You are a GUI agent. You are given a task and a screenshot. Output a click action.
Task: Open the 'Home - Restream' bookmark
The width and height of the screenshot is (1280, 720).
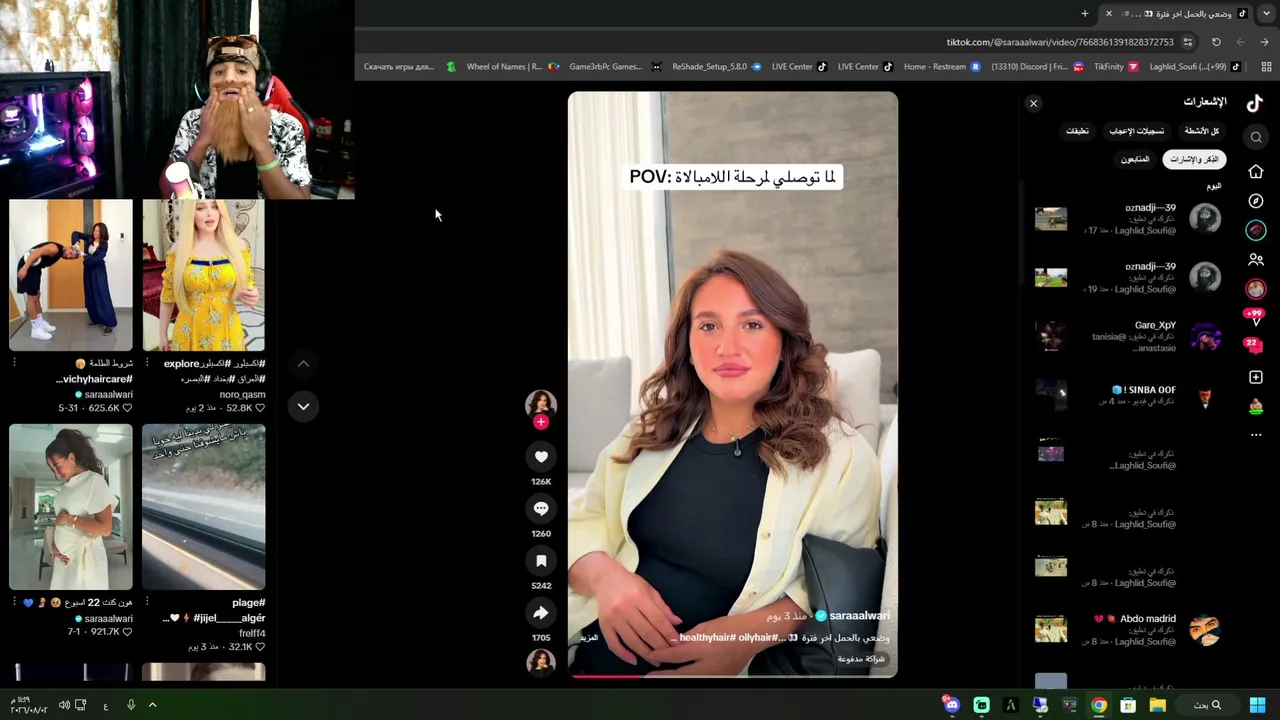(942, 67)
